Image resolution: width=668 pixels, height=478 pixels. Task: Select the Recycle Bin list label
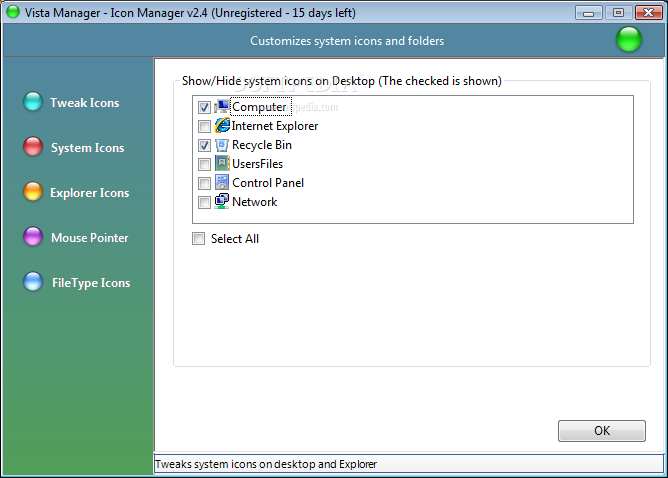262,145
